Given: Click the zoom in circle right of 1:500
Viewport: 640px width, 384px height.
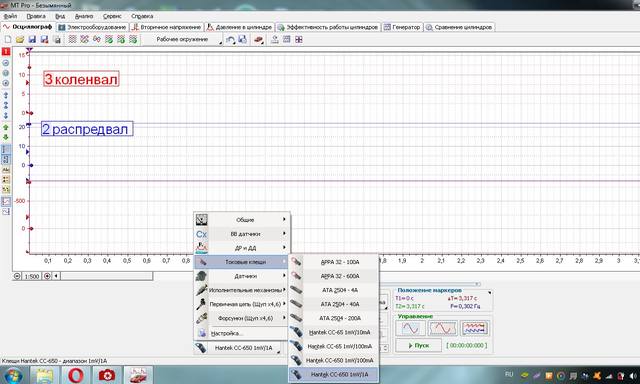Looking at the screenshot, I should [x=47, y=276].
